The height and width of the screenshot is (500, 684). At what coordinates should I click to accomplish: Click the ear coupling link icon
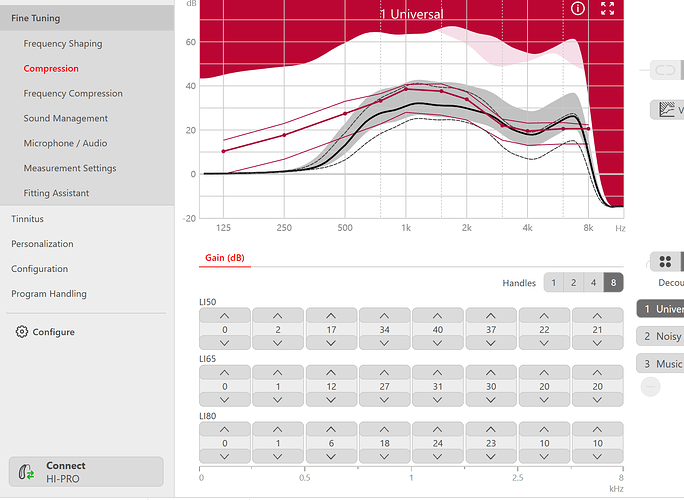[664, 69]
